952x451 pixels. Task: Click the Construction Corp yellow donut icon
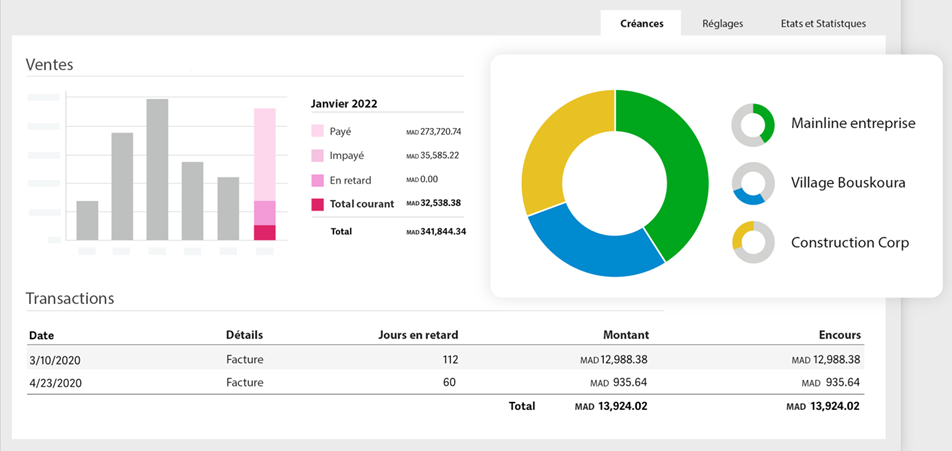pyautogui.click(x=753, y=242)
